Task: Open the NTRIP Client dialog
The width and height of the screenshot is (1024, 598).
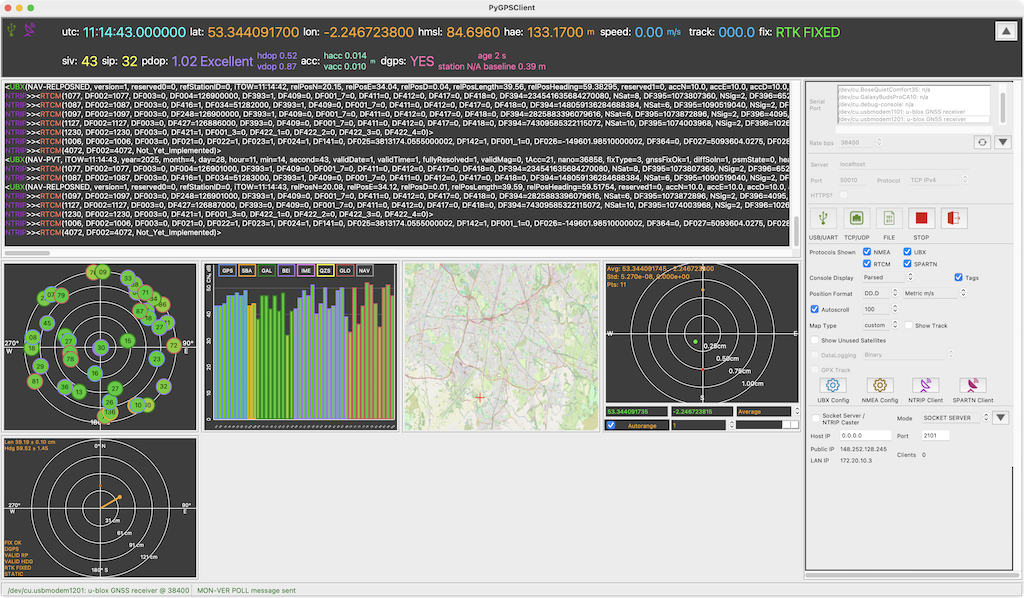Action: [925, 385]
